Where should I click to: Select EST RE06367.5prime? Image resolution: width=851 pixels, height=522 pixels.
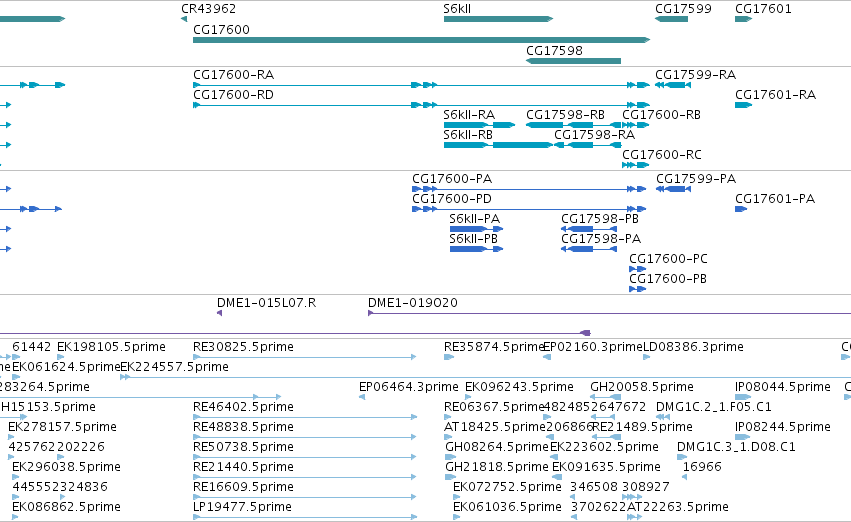coord(494,407)
